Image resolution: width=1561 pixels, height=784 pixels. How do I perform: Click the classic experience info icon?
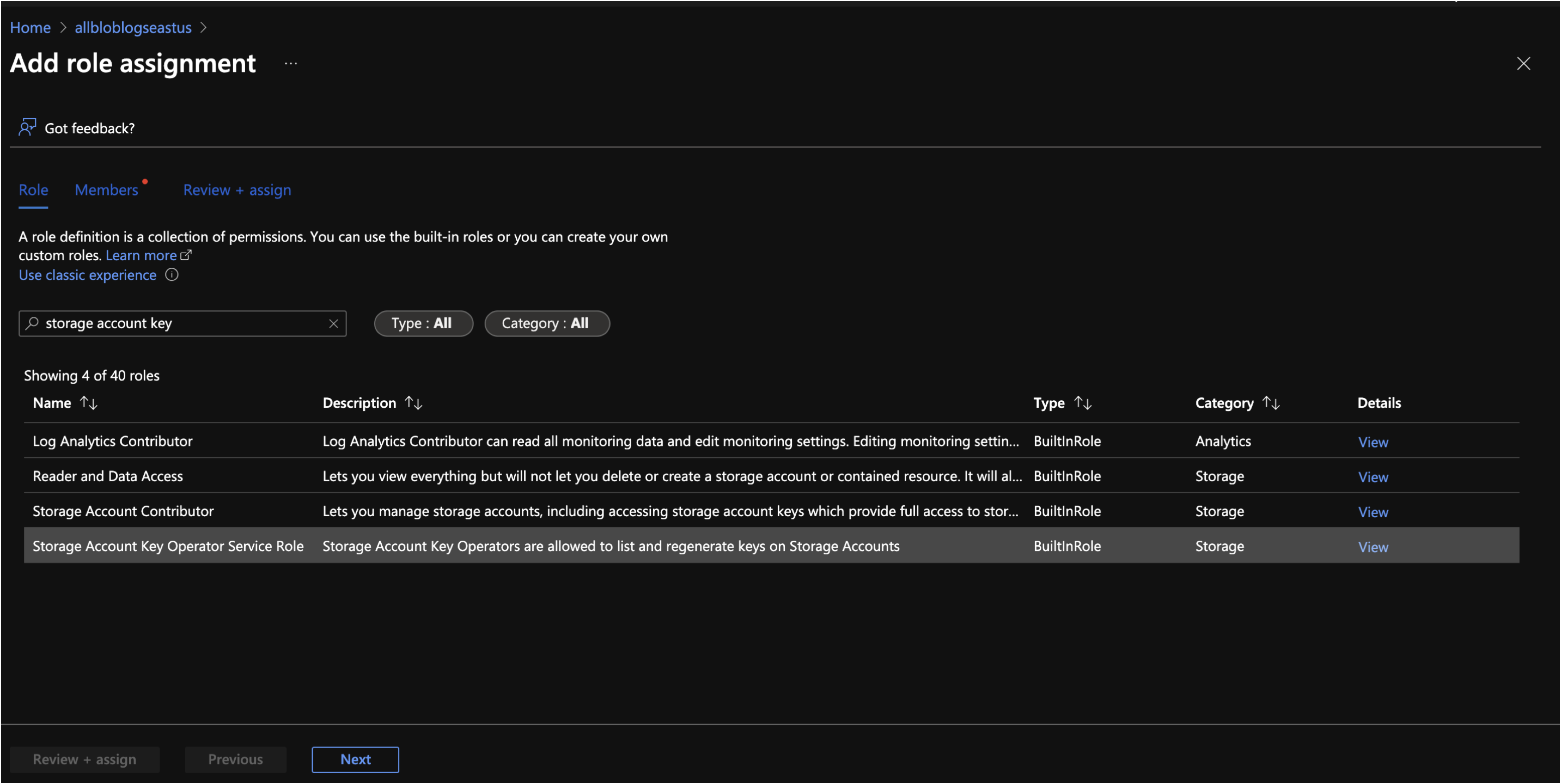tap(172, 275)
